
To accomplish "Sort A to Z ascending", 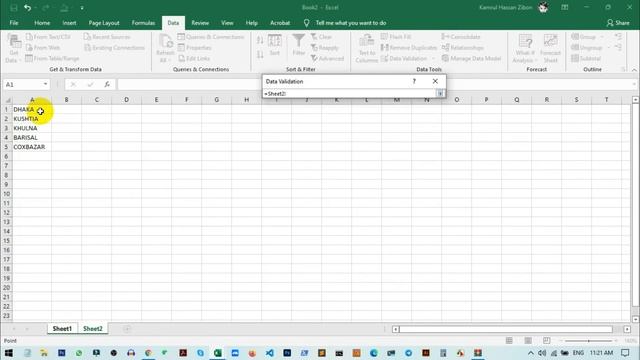I will click(260, 40).
